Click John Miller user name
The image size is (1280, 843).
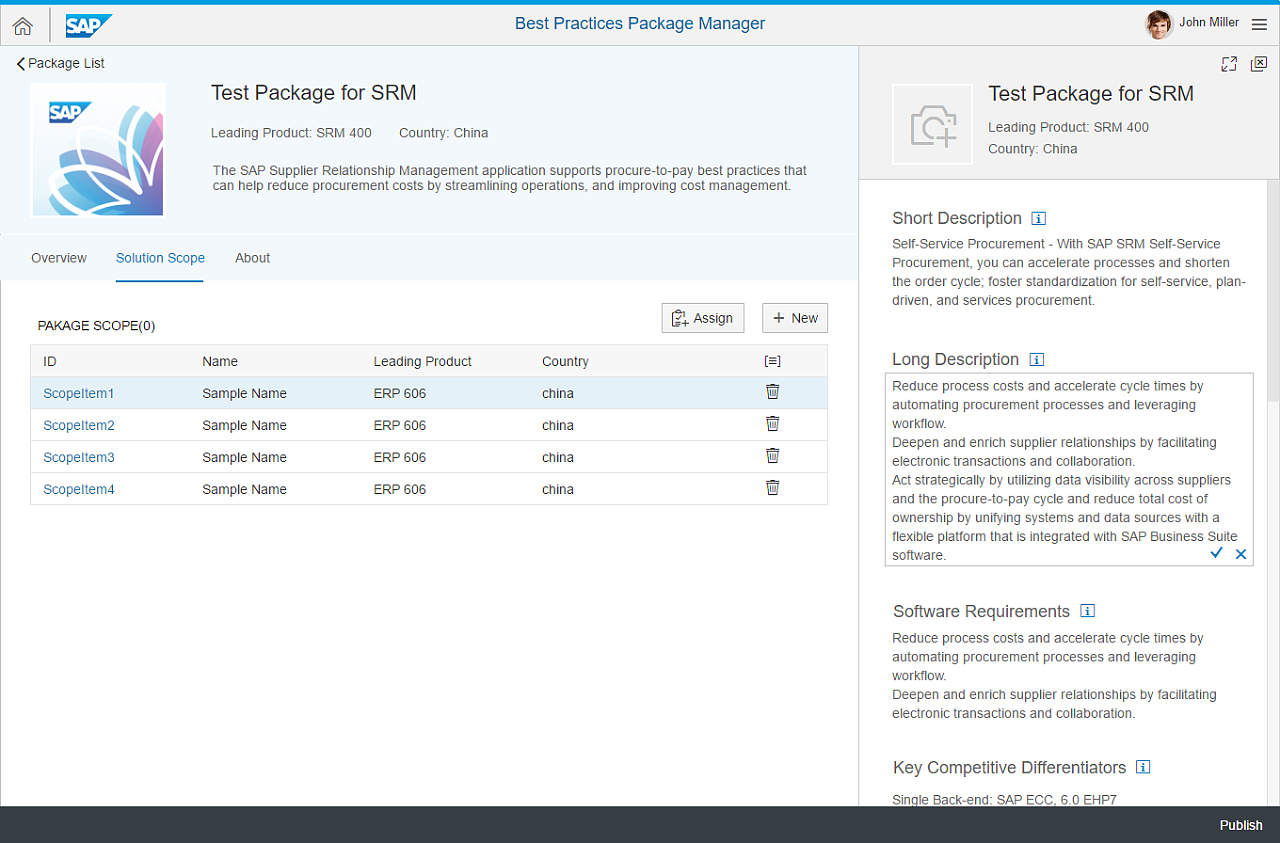pyautogui.click(x=1209, y=22)
